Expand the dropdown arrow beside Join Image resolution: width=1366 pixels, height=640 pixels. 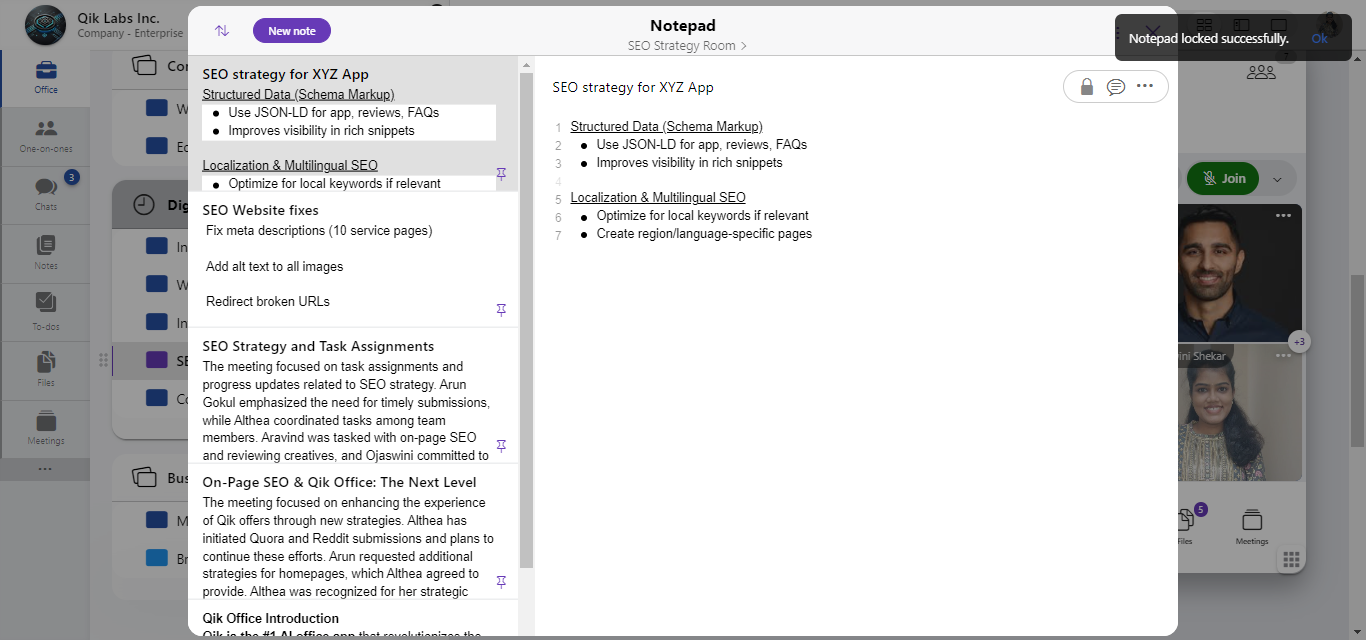tap(1277, 179)
